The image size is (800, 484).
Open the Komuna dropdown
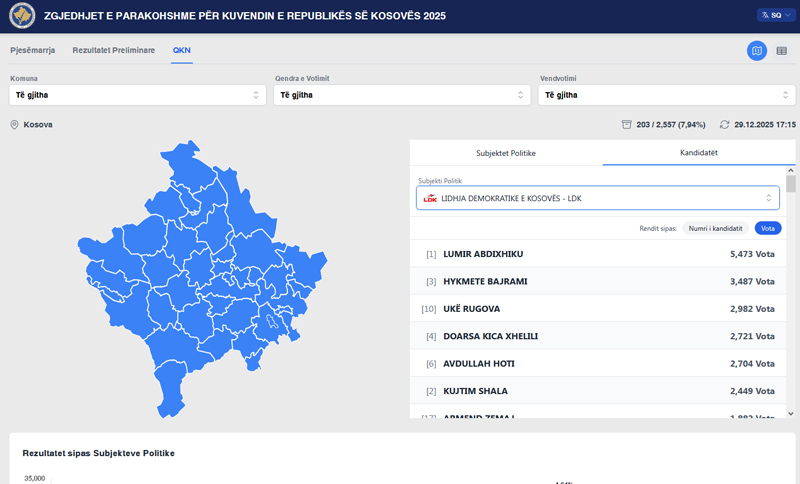pyautogui.click(x=137, y=95)
